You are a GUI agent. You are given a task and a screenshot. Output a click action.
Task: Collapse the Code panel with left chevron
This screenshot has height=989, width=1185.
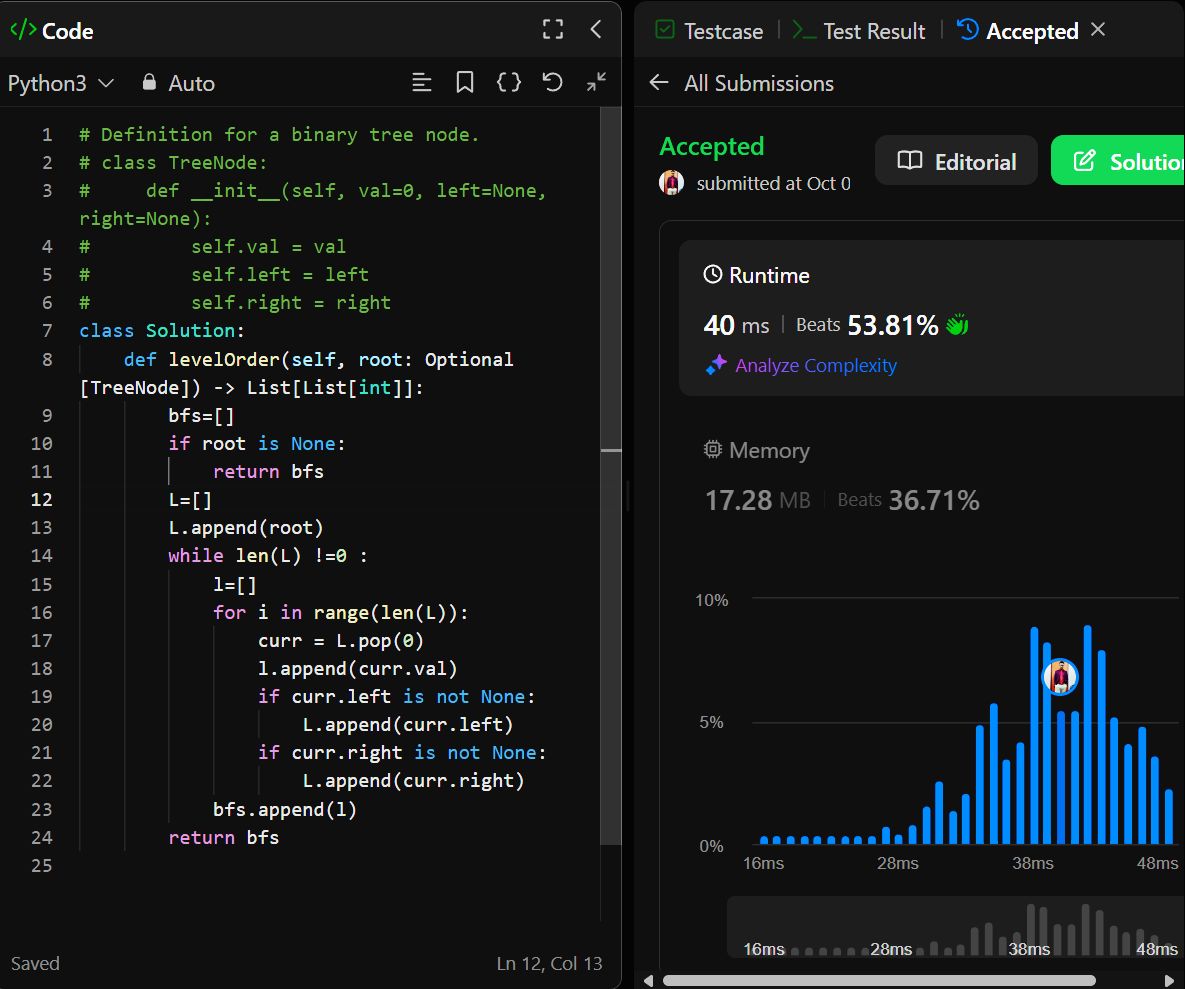tap(596, 30)
